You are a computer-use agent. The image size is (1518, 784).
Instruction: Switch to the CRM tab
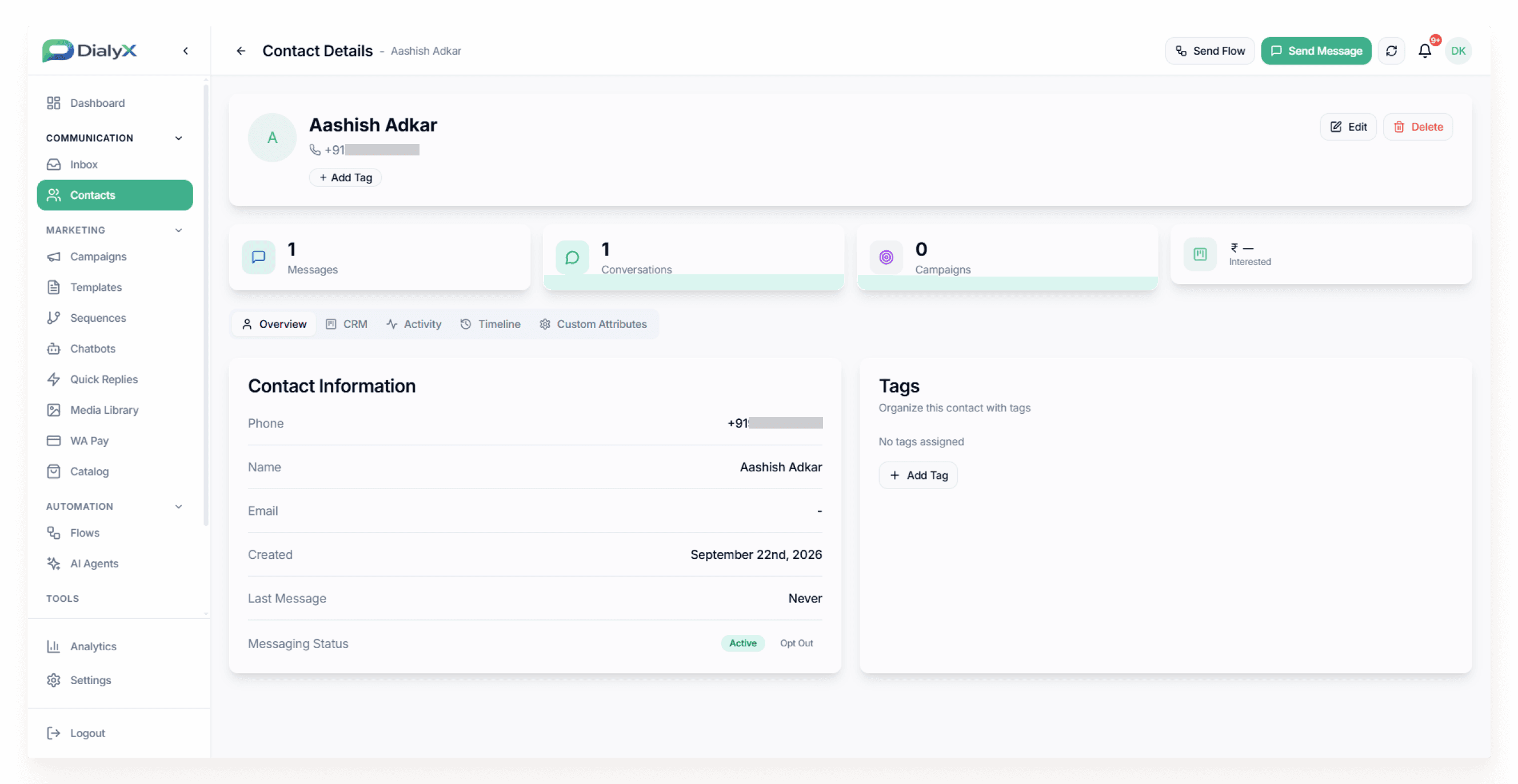[346, 324]
